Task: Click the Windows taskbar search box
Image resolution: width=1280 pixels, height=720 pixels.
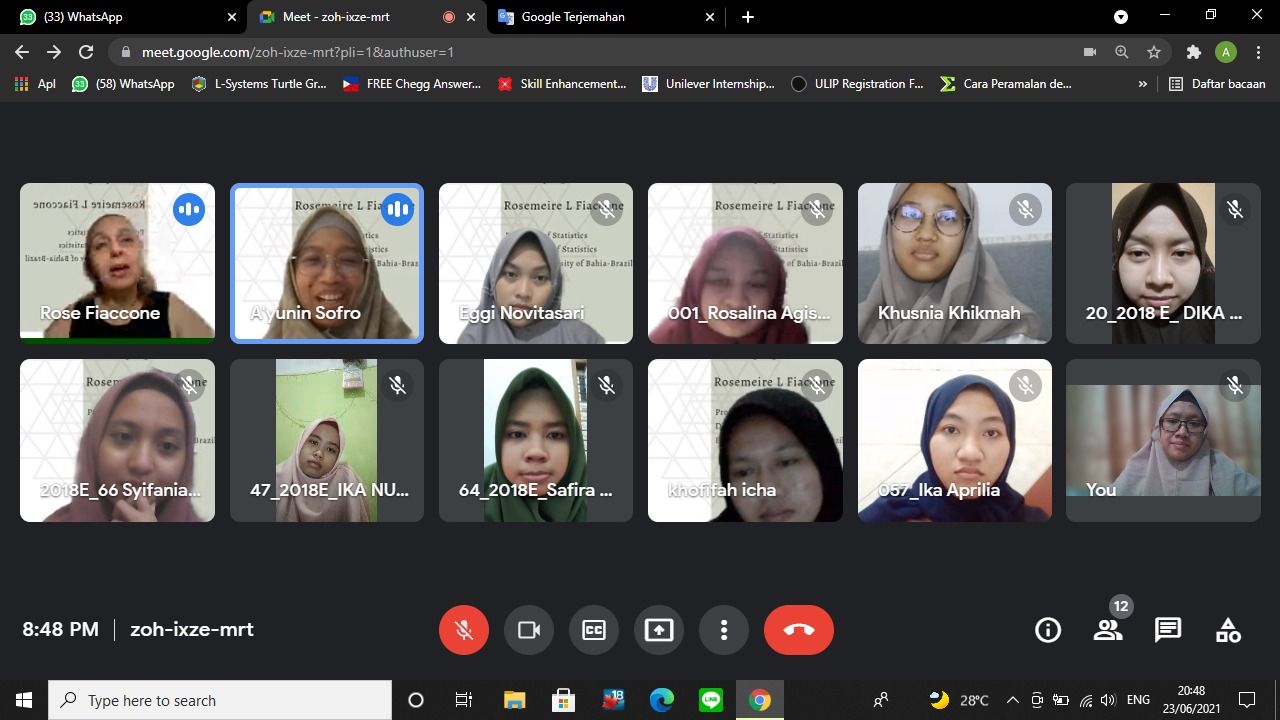Action: click(x=220, y=700)
